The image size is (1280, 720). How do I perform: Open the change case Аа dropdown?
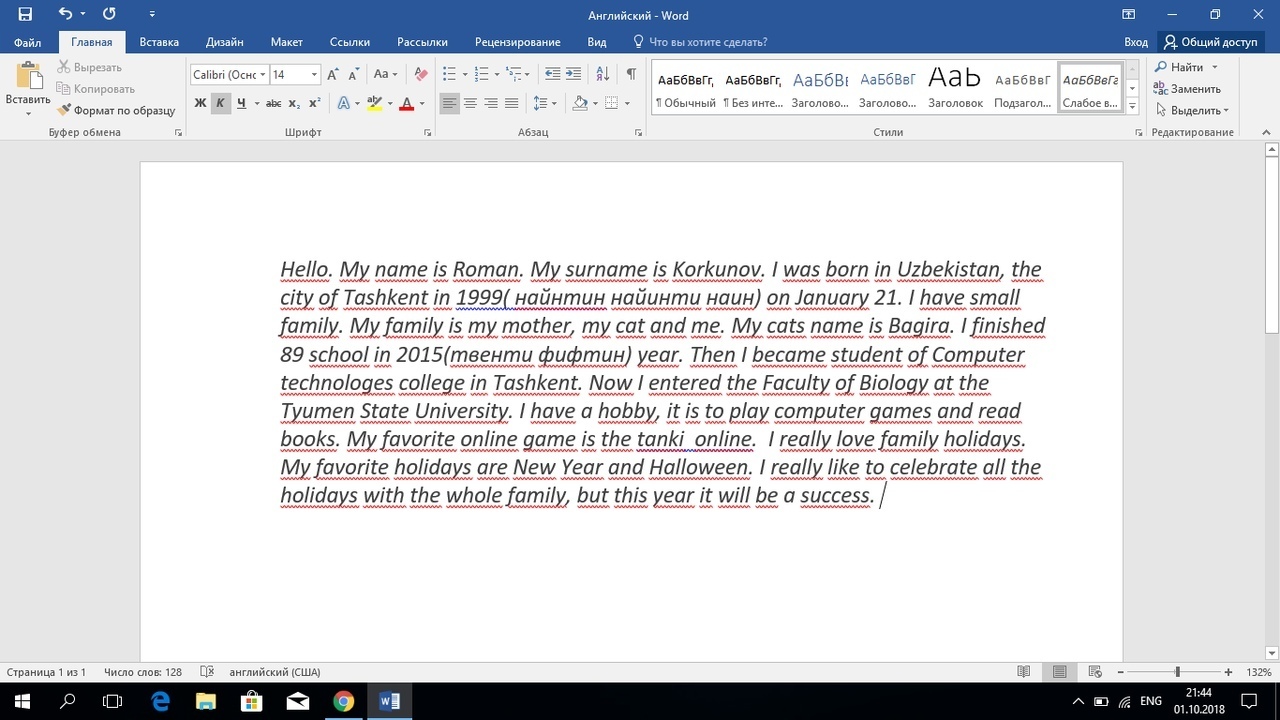click(385, 75)
